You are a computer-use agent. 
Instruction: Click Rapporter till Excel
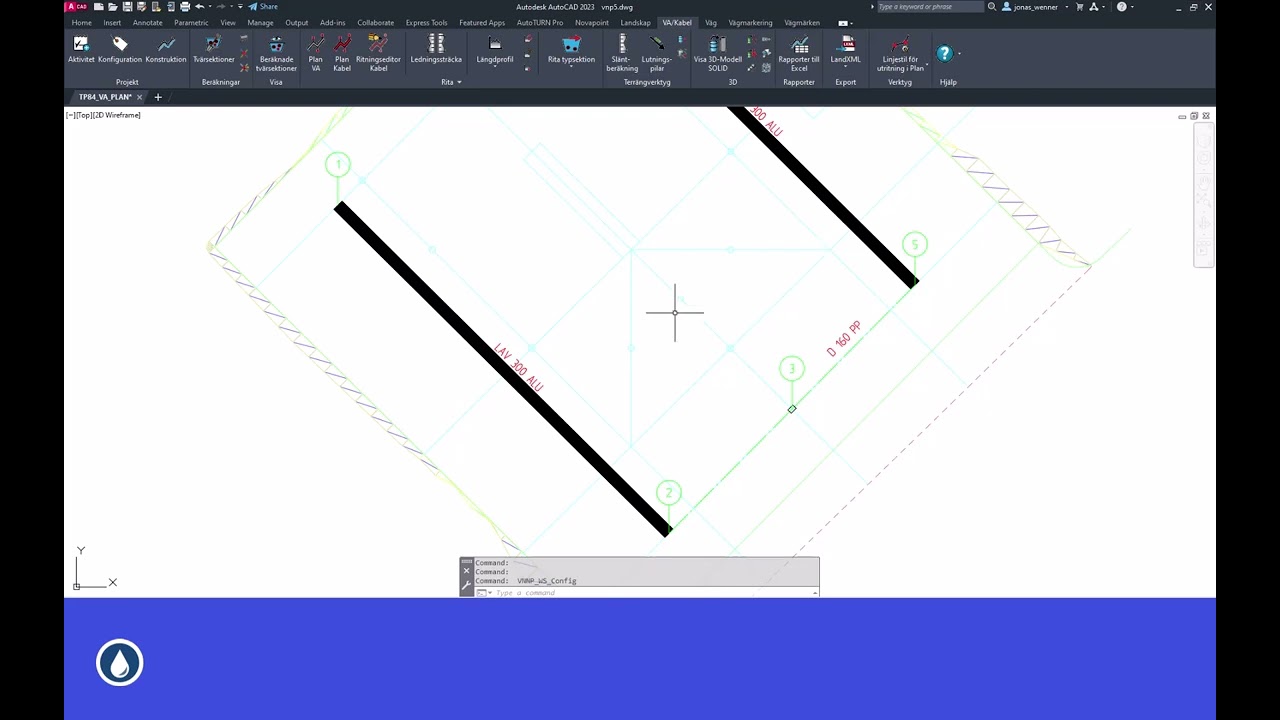[x=799, y=53]
